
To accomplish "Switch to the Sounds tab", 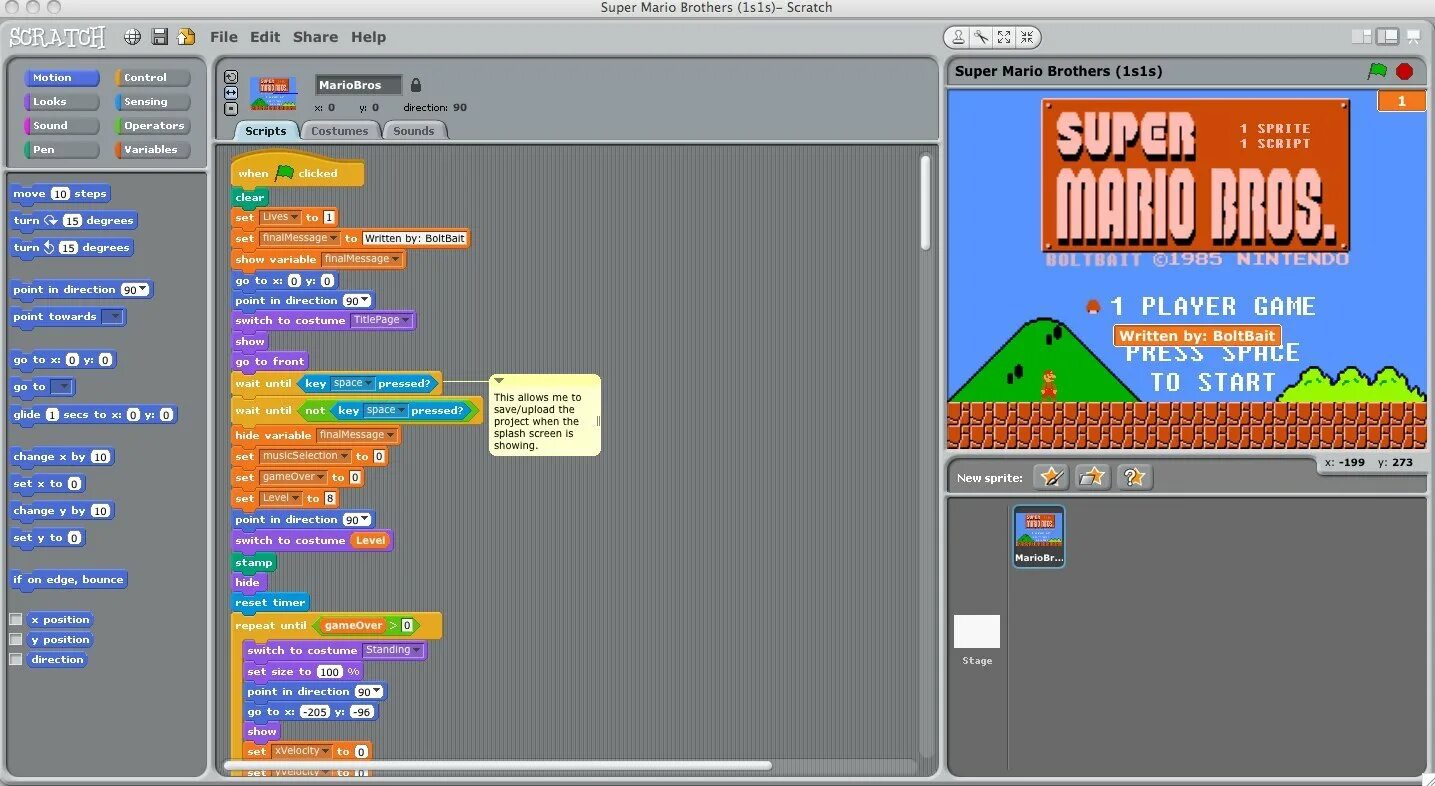I will pos(414,131).
